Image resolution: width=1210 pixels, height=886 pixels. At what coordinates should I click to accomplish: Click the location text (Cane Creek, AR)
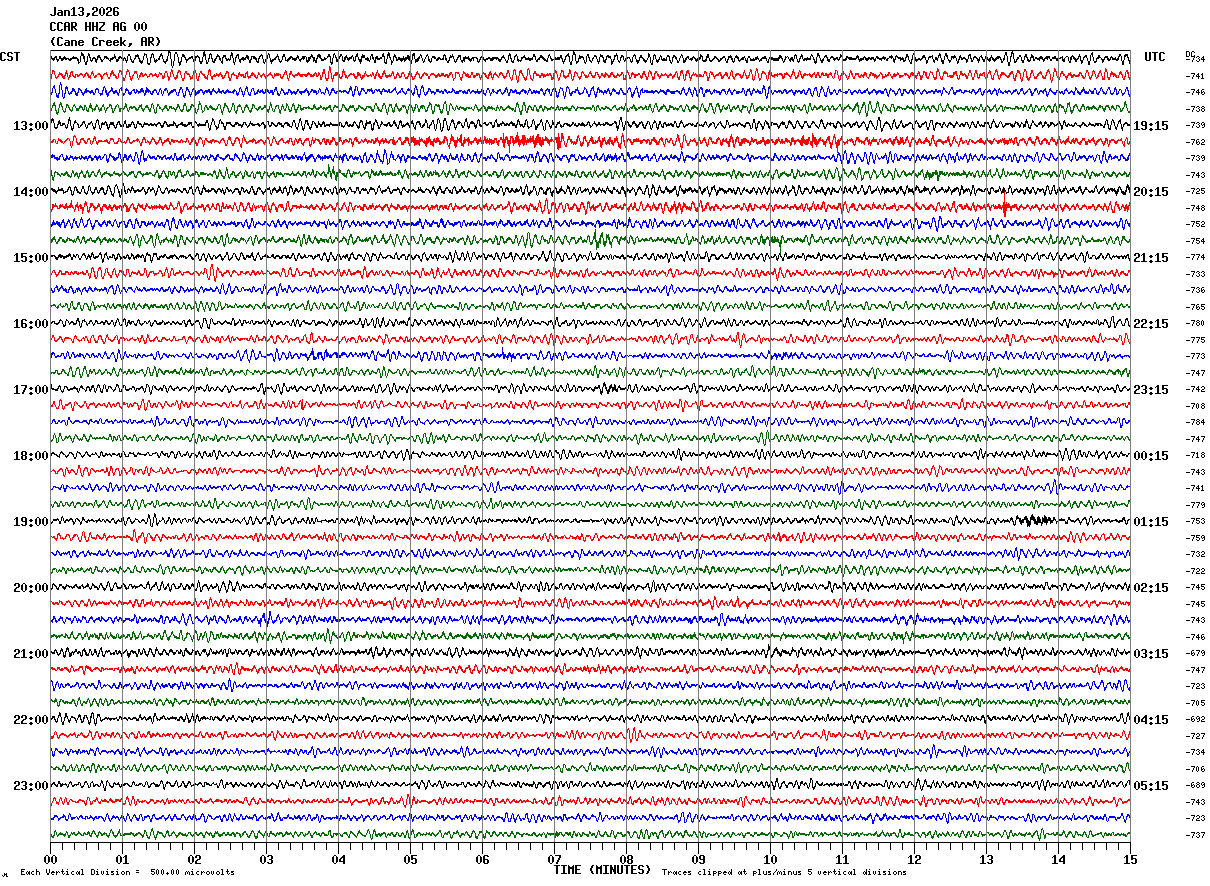coord(105,42)
